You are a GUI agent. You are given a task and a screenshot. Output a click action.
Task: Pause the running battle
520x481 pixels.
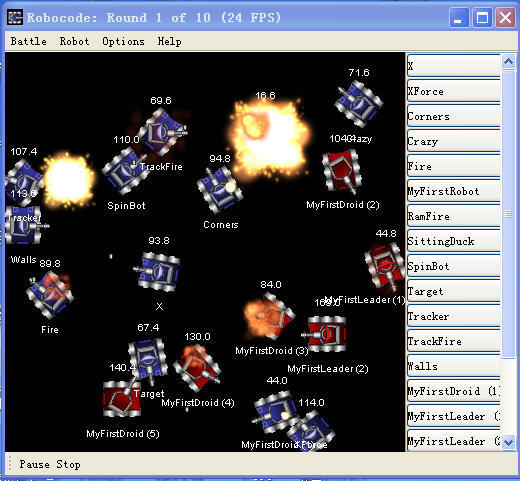pyautogui.click(x=34, y=464)
